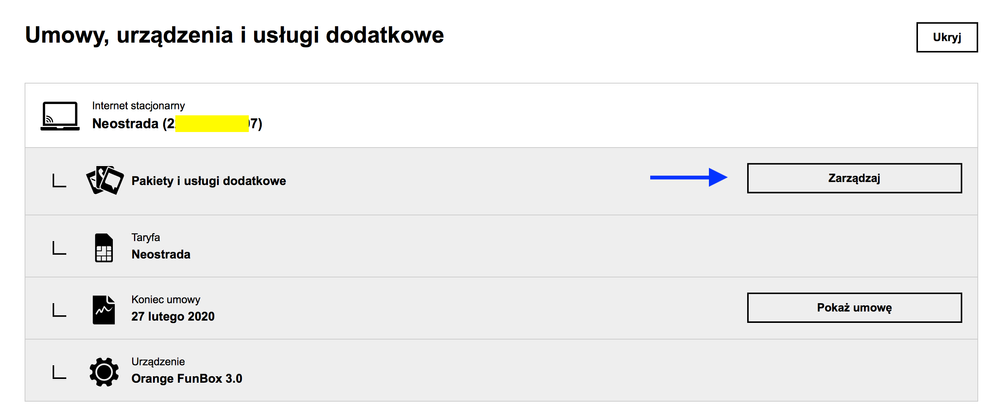Select the Neostrada account header title
This screenshot has width=999, height=417.
point(126,124)
